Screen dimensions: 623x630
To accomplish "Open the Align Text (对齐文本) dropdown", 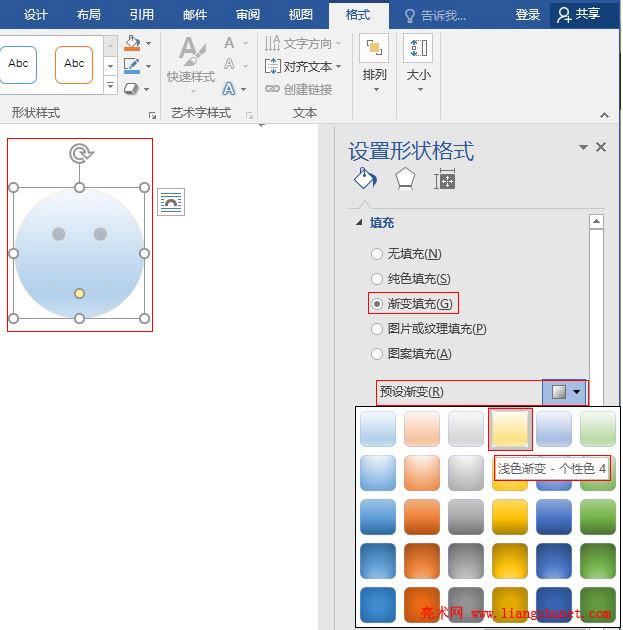I will 303,67.
